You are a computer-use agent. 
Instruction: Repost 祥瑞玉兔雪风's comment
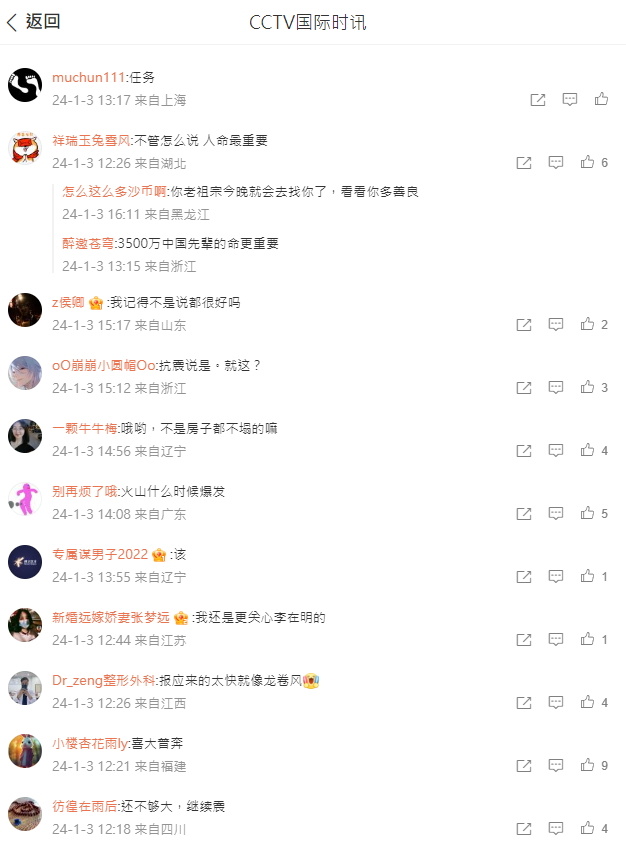coord(524,163)
